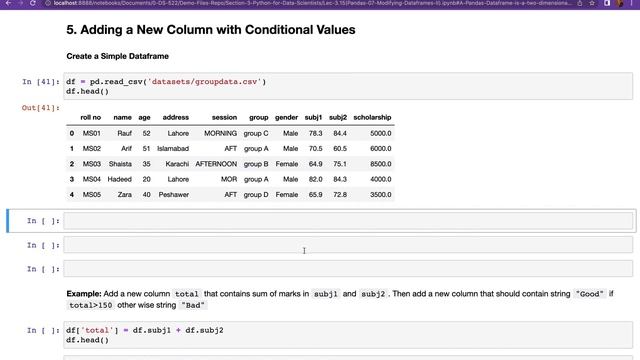This screenshot has width=640, height=360.
Task: Click the row index 4 cell
Action: click(x=72, y=195)
